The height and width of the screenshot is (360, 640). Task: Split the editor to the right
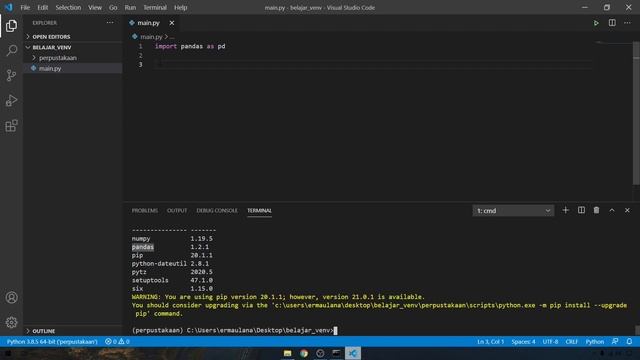612,23
